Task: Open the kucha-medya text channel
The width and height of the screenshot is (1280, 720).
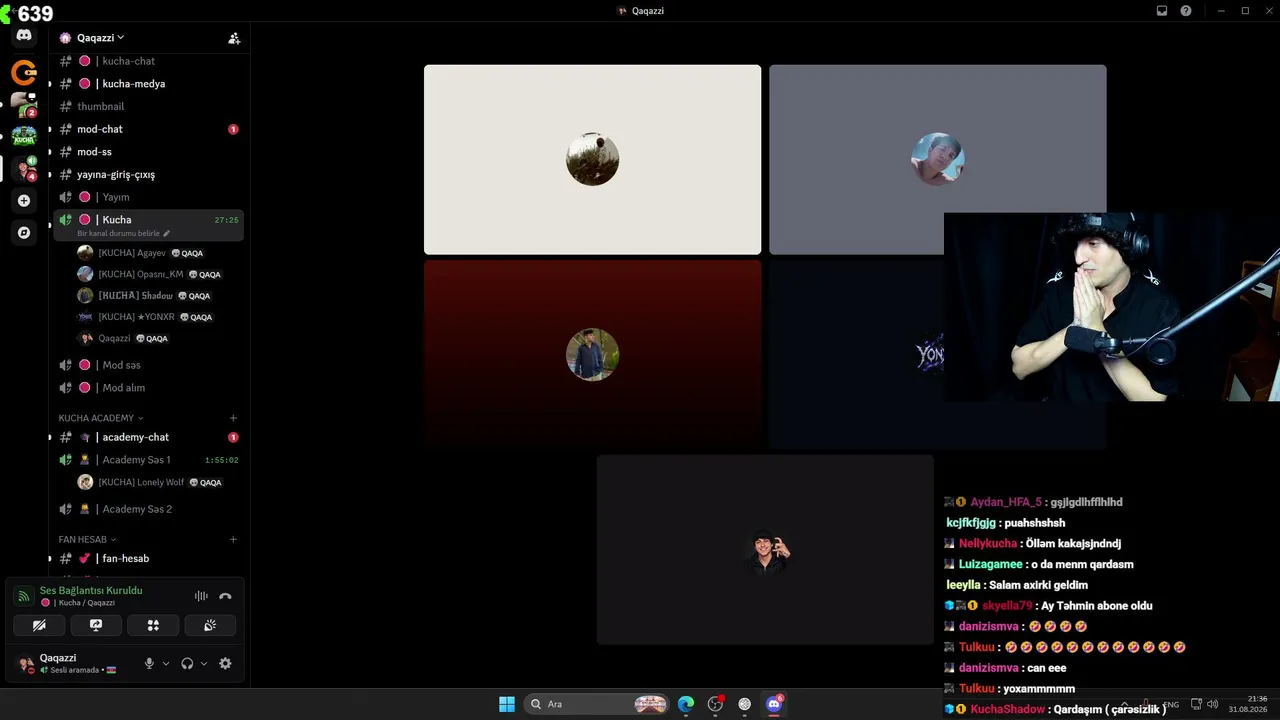Action: (x=148, y=84)
